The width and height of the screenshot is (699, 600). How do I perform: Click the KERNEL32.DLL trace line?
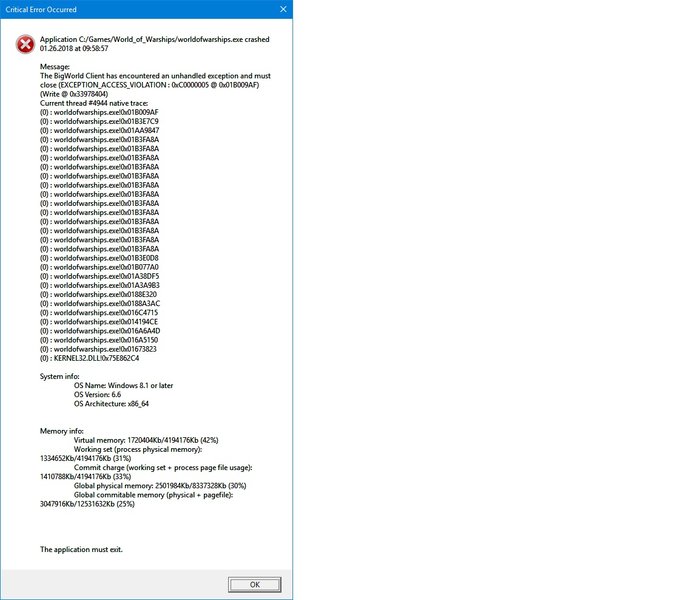(89, 358)
